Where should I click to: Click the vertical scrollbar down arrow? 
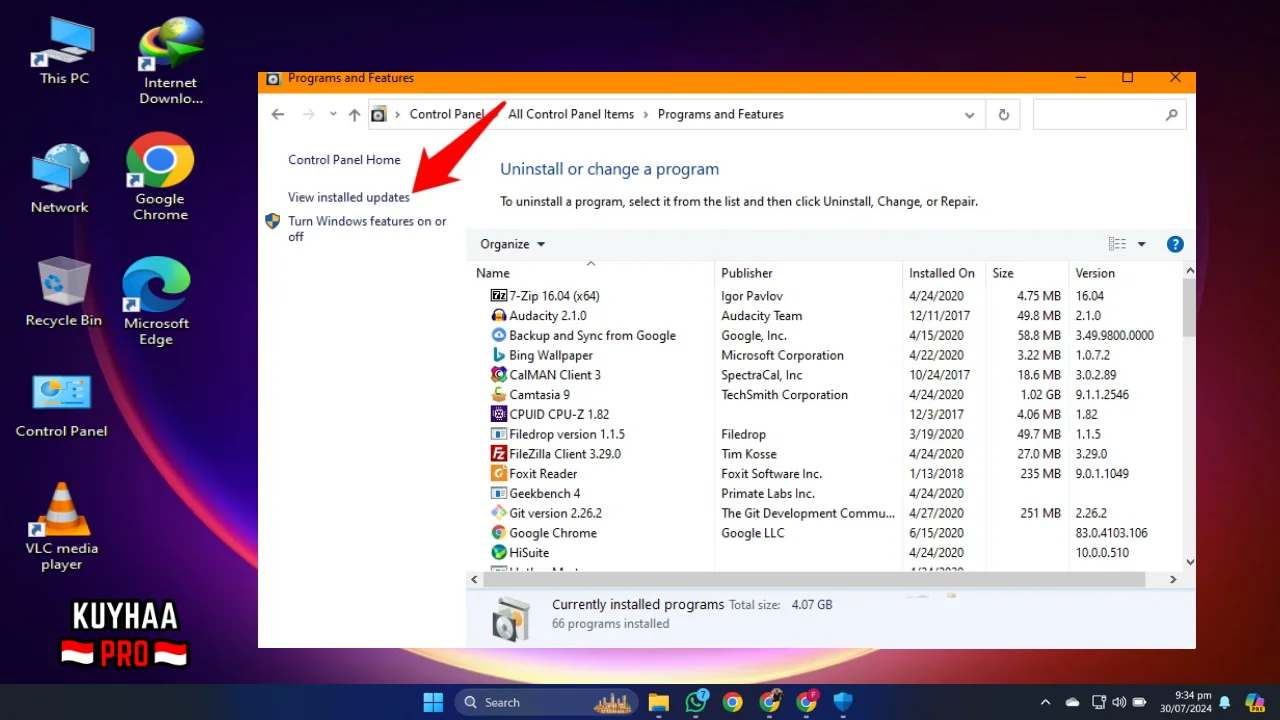[x=1189, y=562]
